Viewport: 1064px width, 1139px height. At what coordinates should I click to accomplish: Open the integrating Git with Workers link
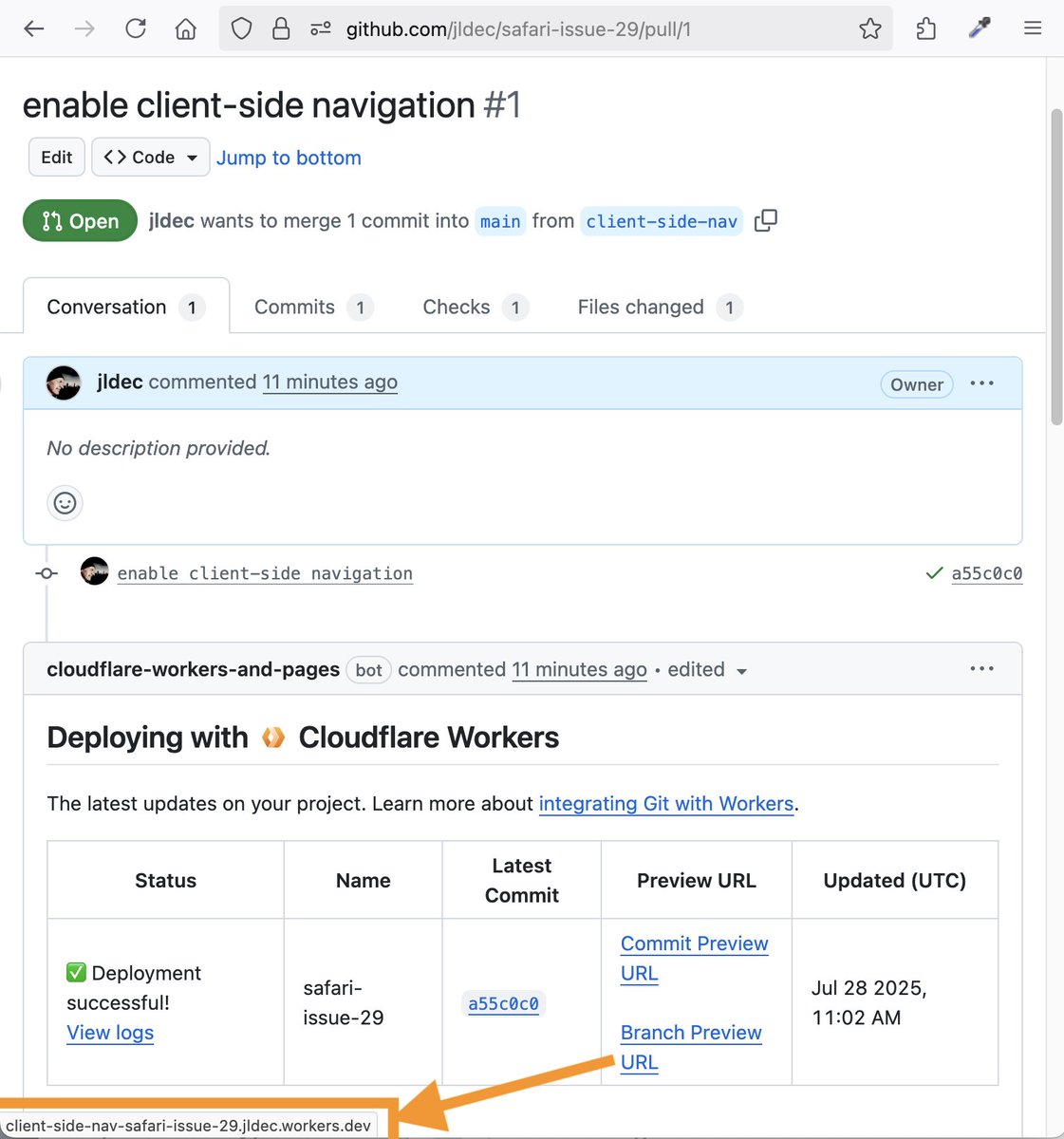pos(666,803)
